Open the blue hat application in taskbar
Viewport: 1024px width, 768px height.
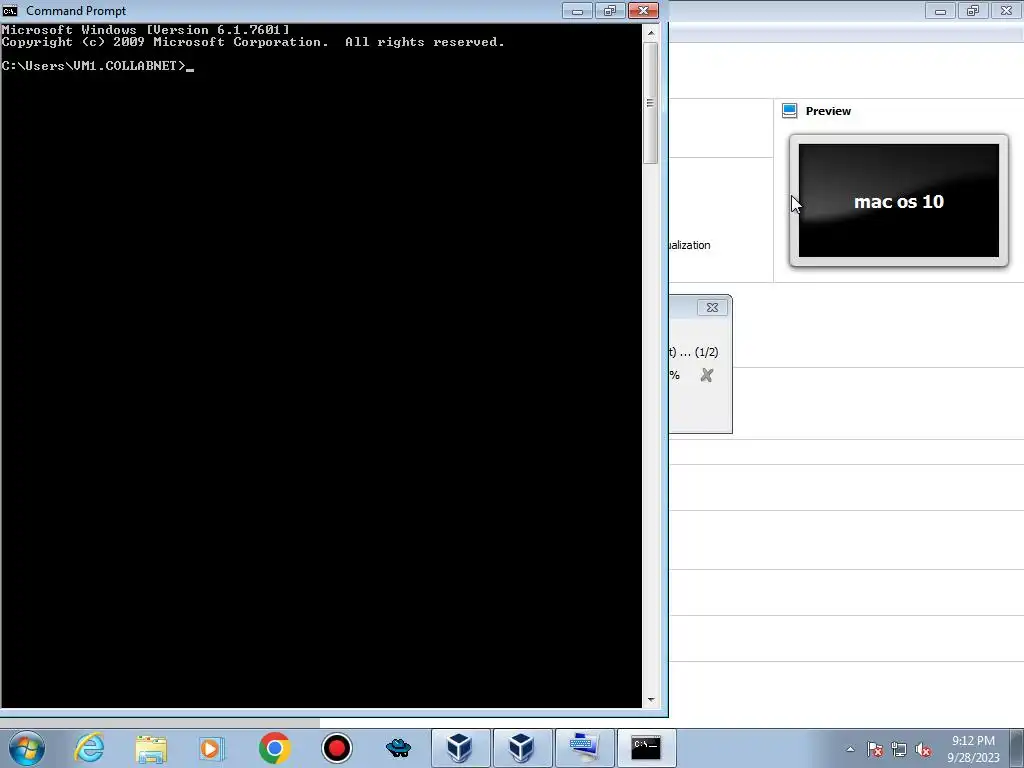coord(398,747)
